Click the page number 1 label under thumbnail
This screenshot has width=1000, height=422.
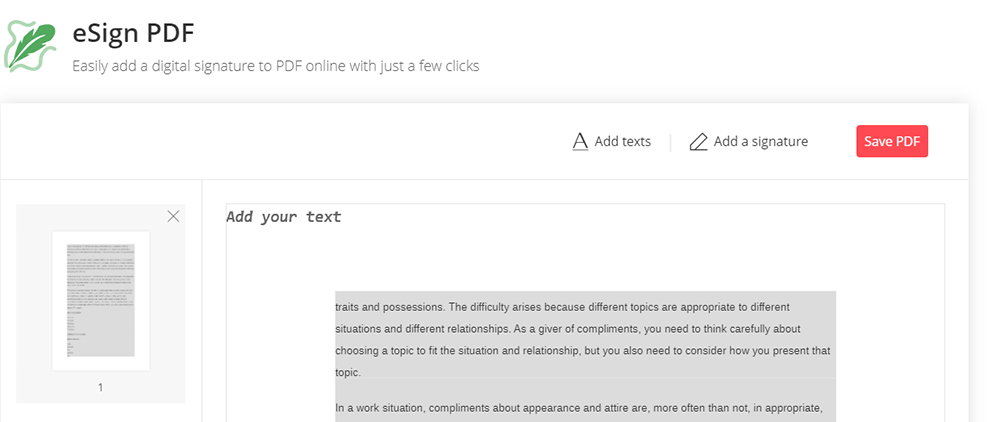click(x=100, y=387)
